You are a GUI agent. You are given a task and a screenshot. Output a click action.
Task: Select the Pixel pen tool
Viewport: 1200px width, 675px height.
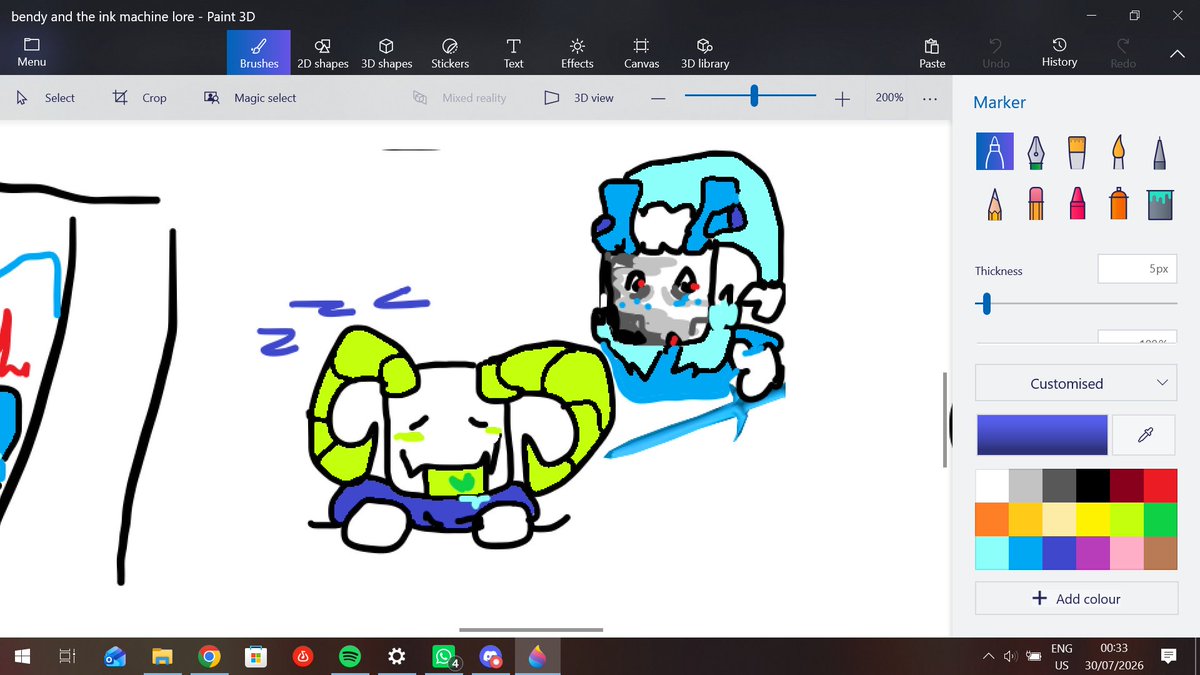click(1159, 152)
